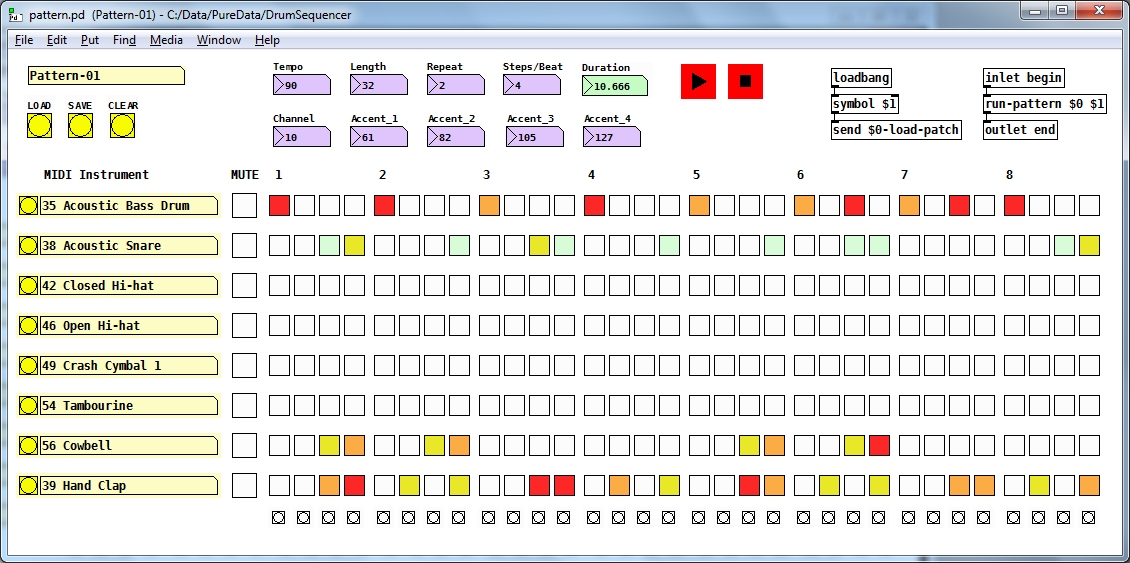This screenshot has height=563, width=1130.
Task: Maximize the pattern.pd window
Action: click(1062, 10)
